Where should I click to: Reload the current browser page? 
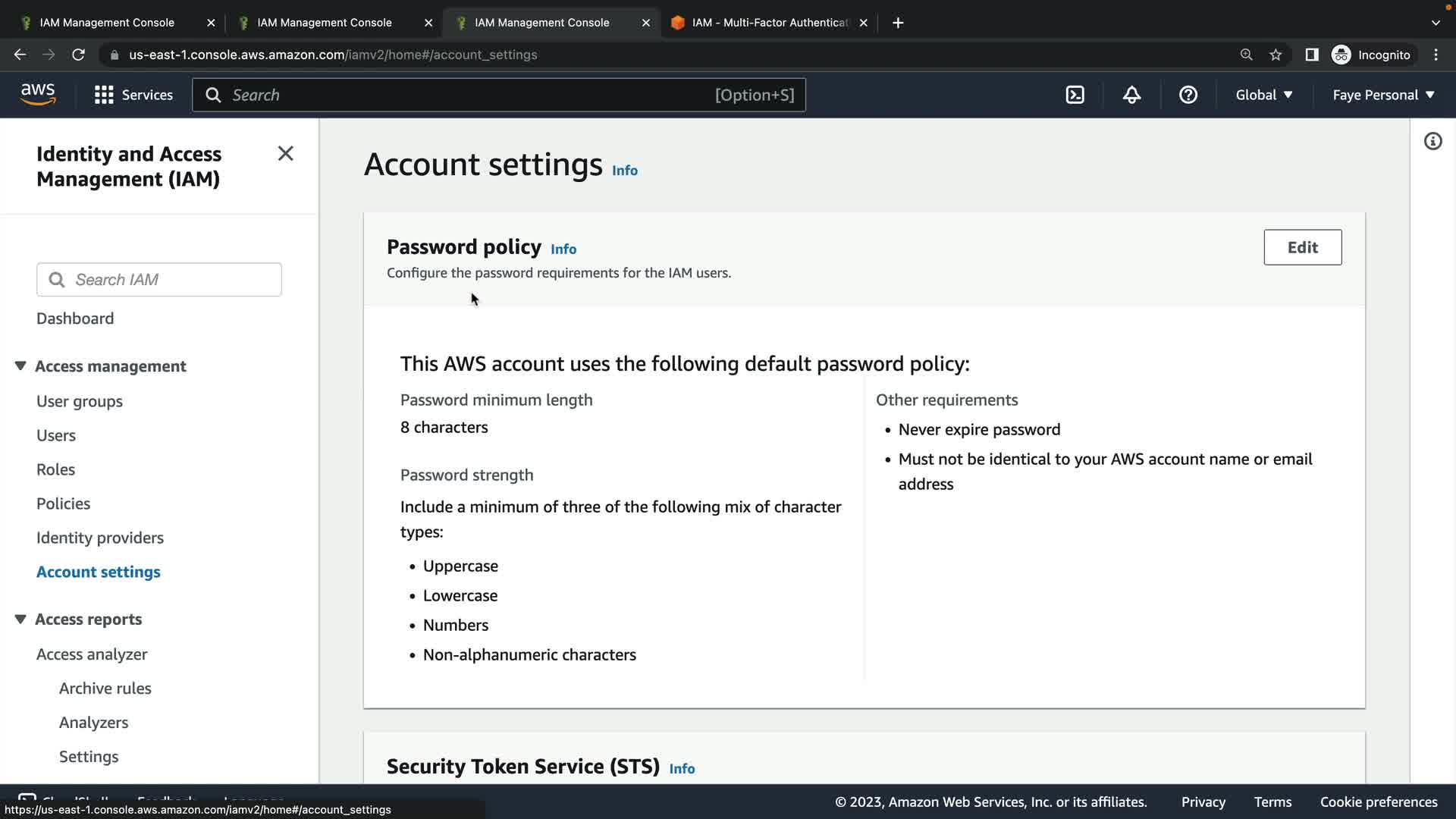pos(78,55)
